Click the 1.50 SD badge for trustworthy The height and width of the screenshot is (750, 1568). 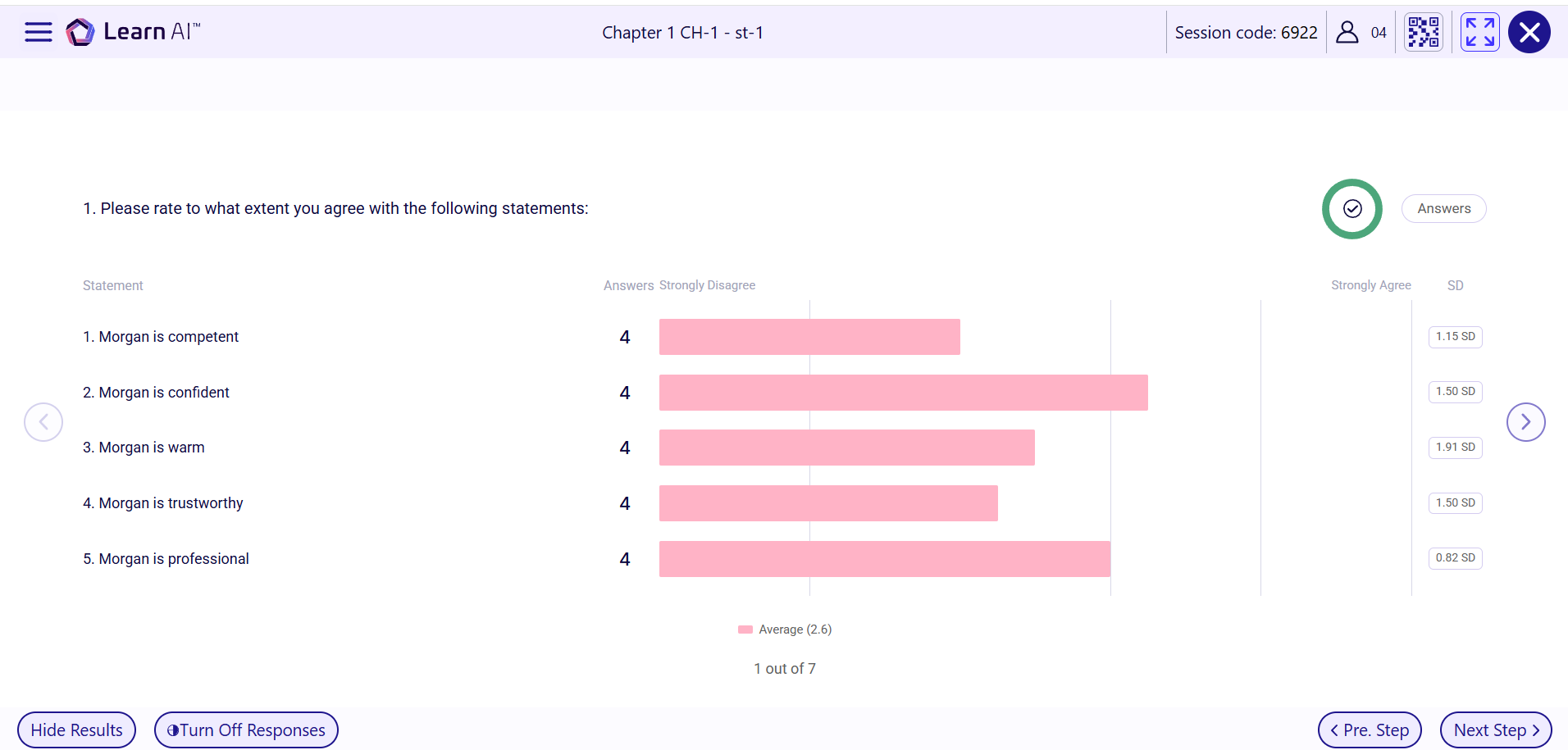1456,503
